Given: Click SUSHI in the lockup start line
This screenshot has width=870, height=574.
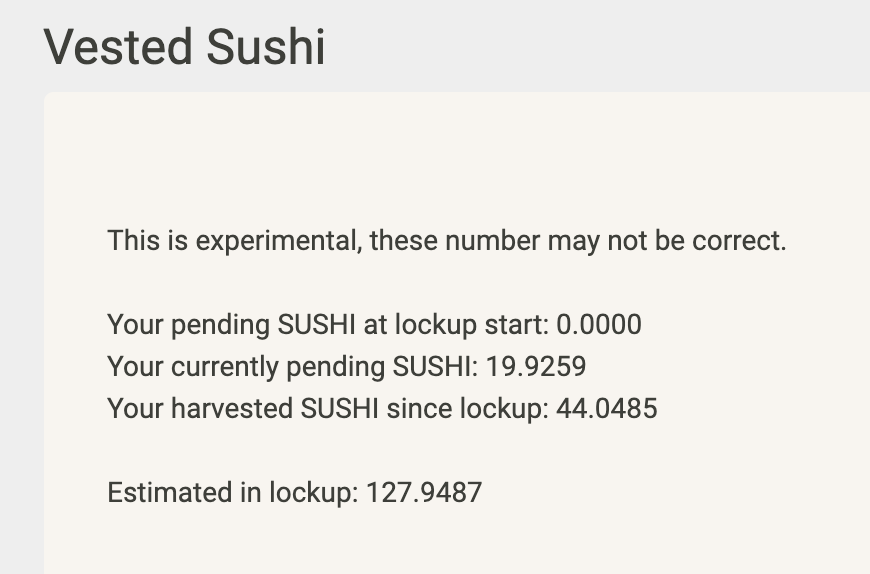Looking at the screenshot, I should [x=316, y=324].
